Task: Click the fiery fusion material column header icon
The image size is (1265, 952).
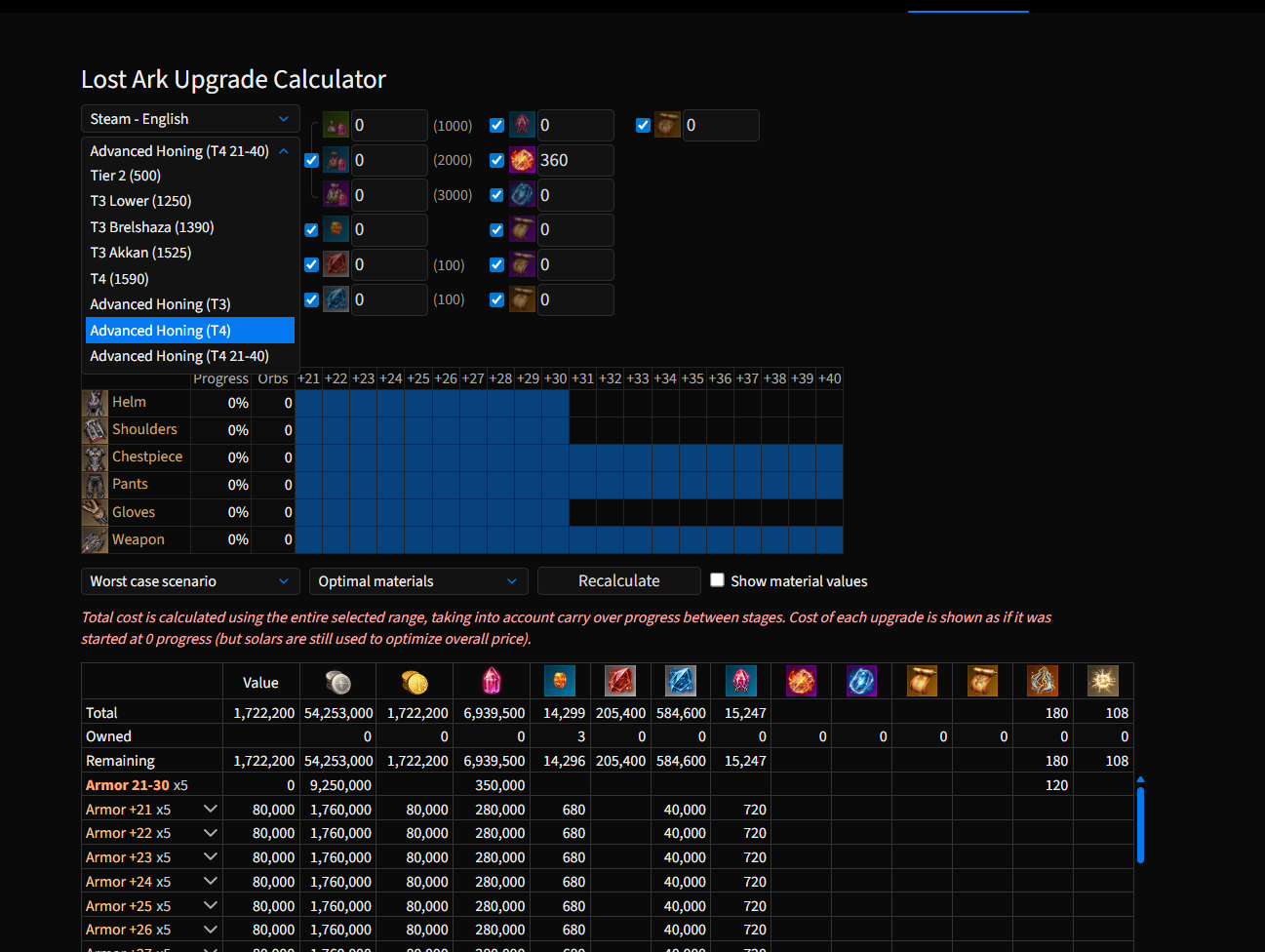Action: (801, 681)
